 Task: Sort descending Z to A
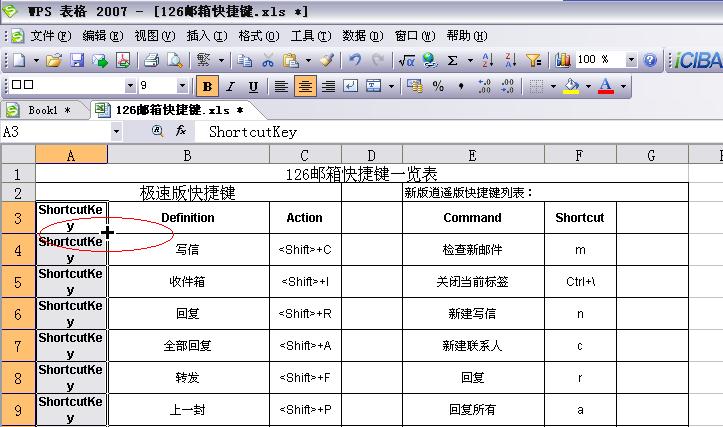coord(510,60)
